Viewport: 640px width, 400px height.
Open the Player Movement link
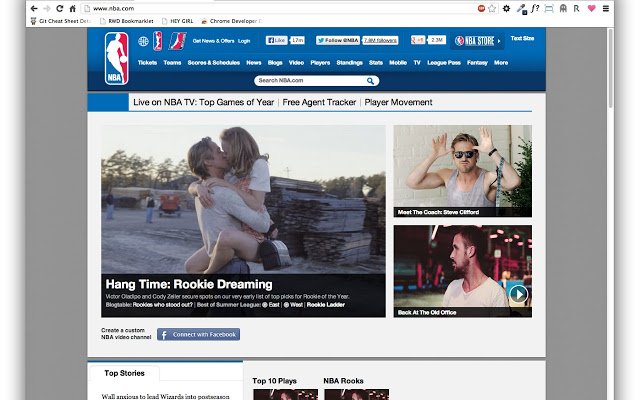pyautogui.click(x=398, y=102)
